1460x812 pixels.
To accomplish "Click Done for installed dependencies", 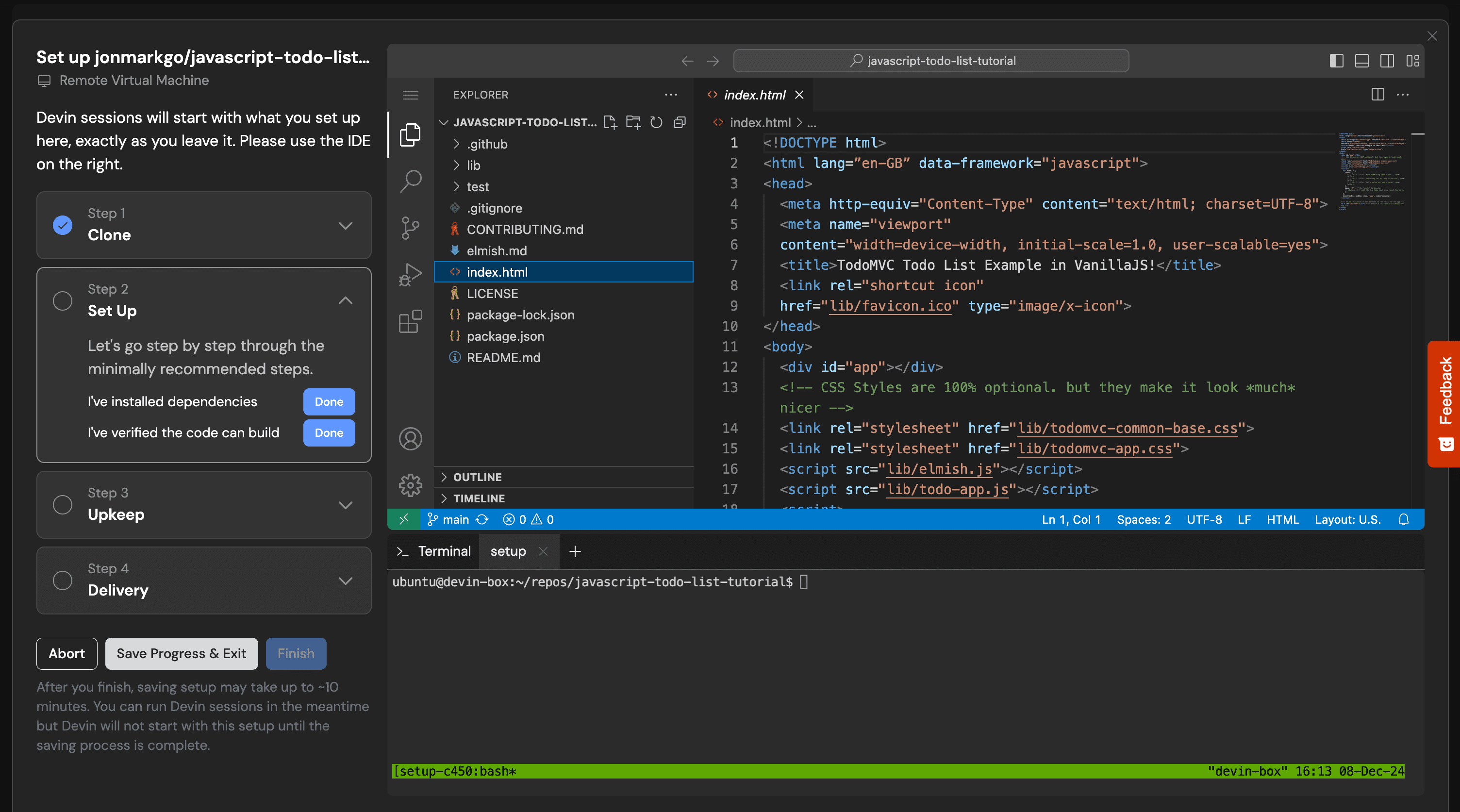I will (329, 402).
